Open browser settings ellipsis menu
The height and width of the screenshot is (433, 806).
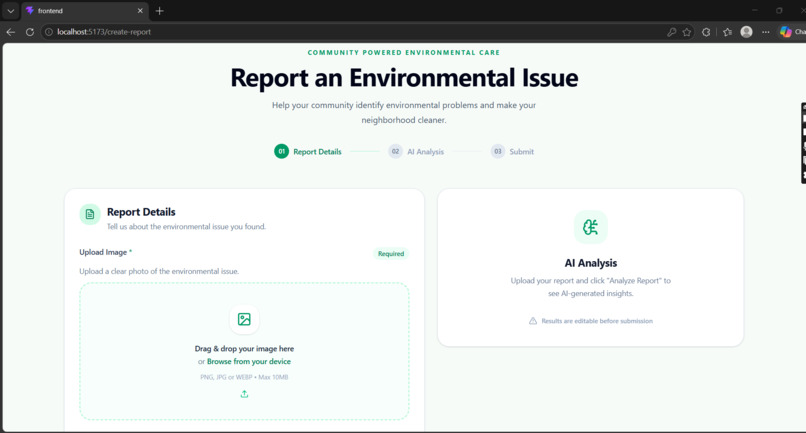[x=766, y=32]
